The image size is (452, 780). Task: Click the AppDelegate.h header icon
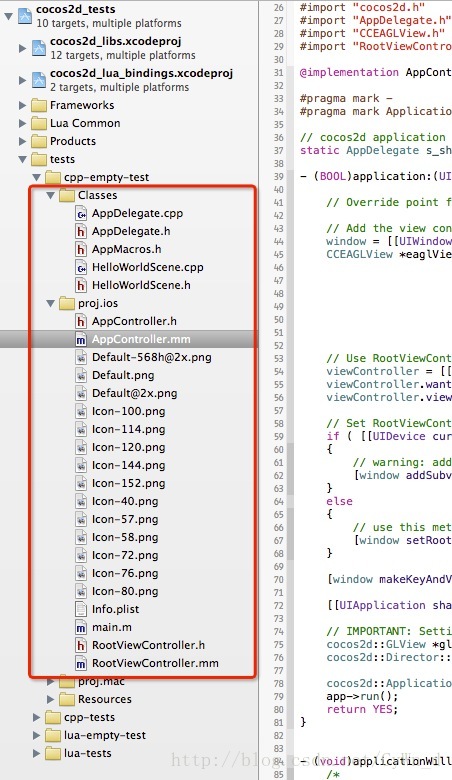coord(81,231)
